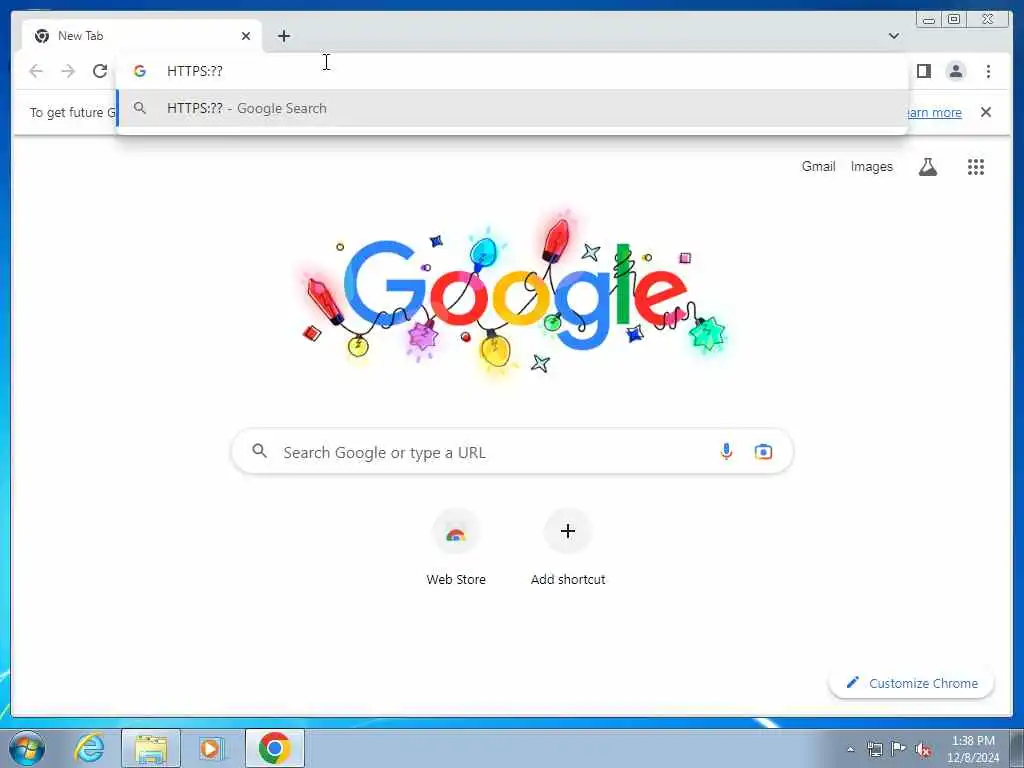
Task: Click into the address bar text HTTPS:??
Action: [x=195, y=71]
